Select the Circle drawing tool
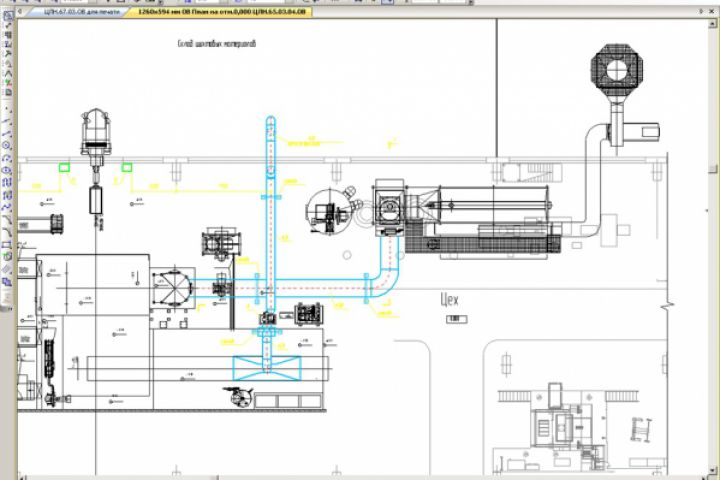 click(7, 146)
